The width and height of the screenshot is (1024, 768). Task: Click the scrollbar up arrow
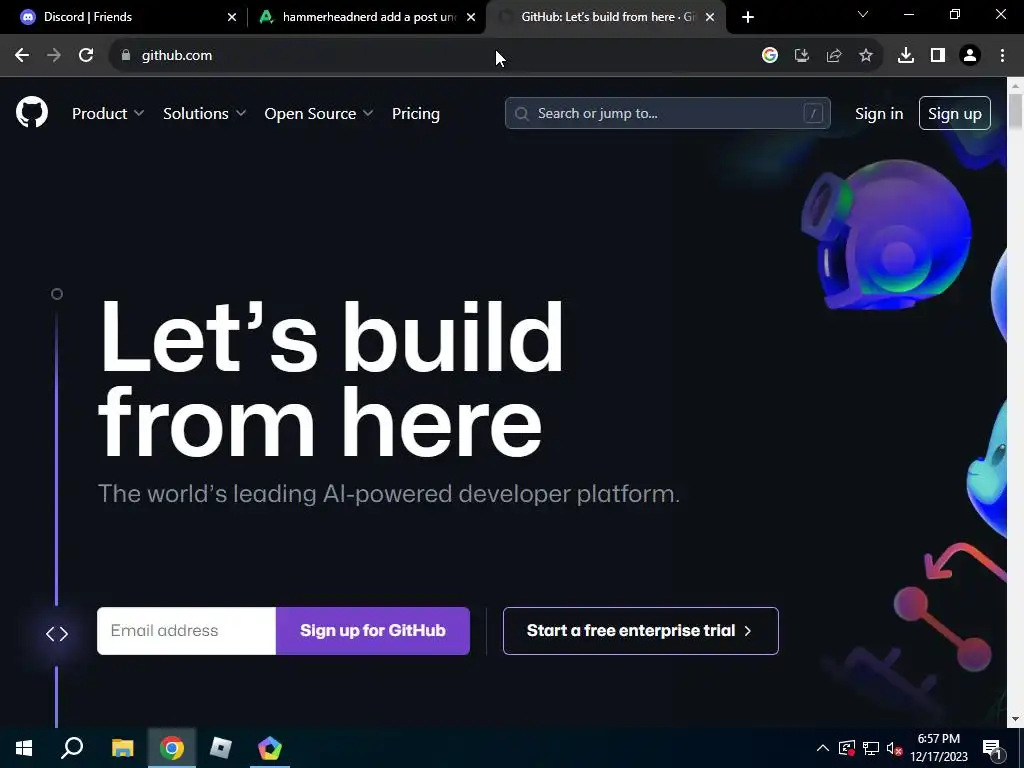click(1016, 86)
